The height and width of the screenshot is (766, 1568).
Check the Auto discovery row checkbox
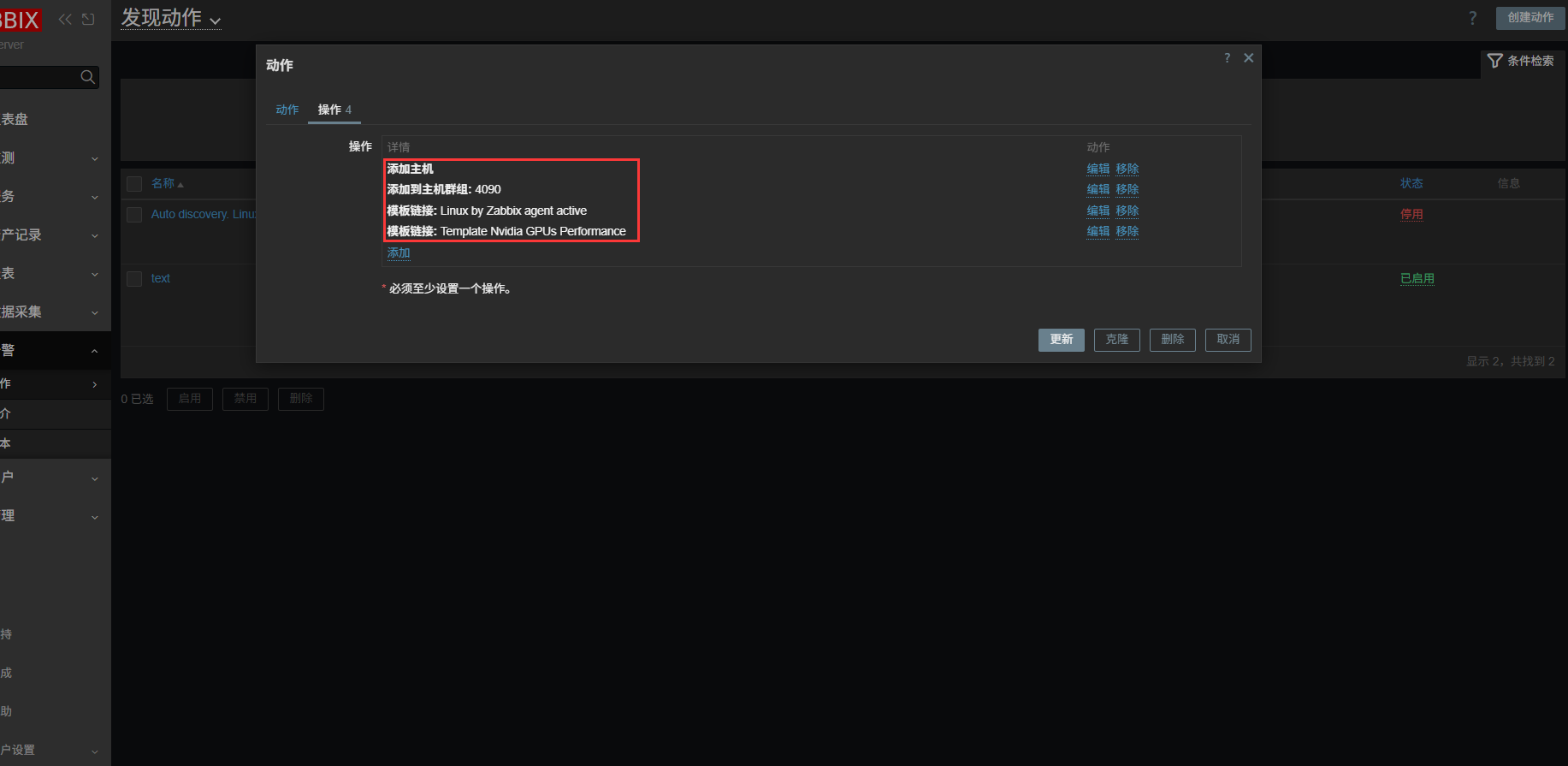coord(134,215)
